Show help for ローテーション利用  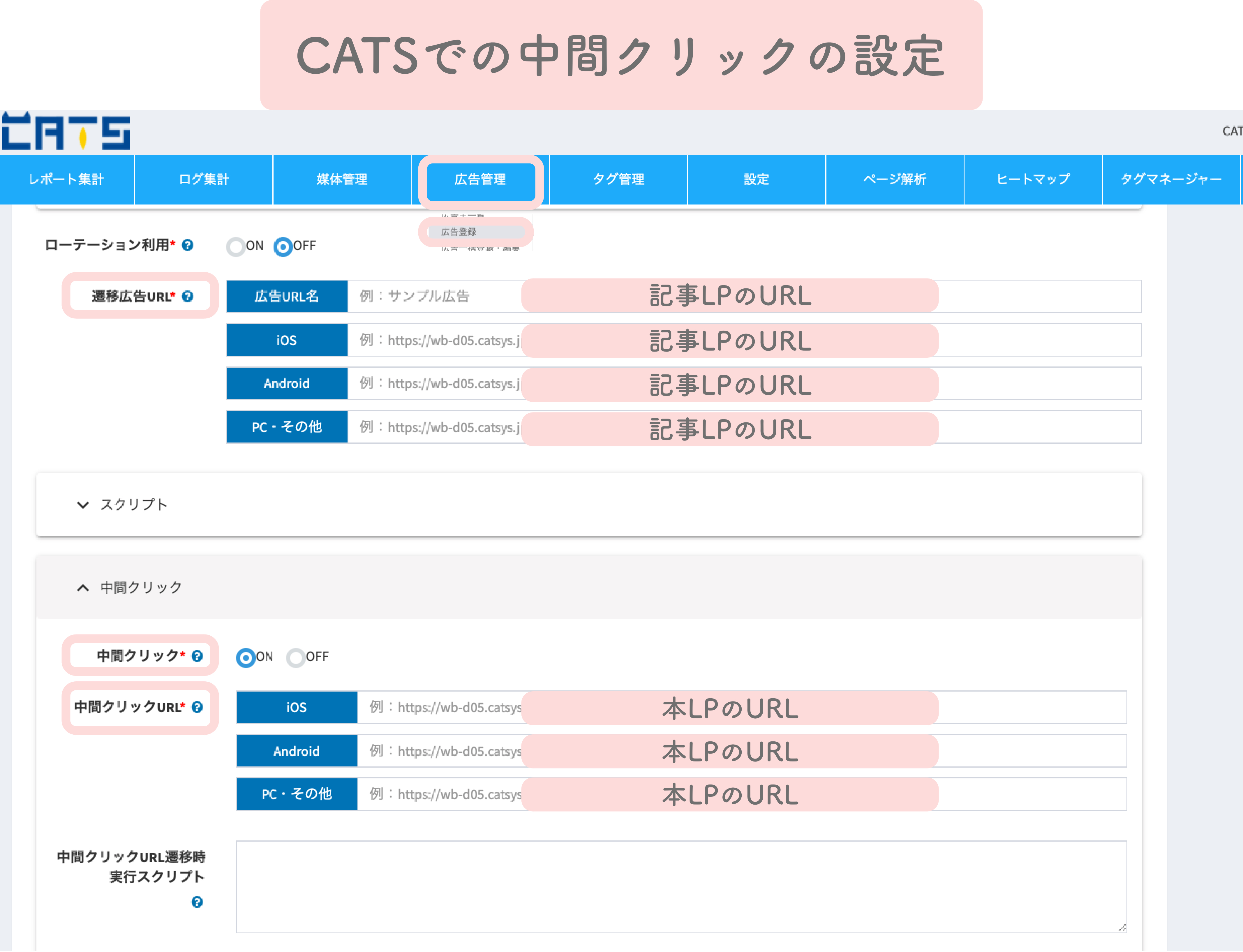tap(188, 245)
